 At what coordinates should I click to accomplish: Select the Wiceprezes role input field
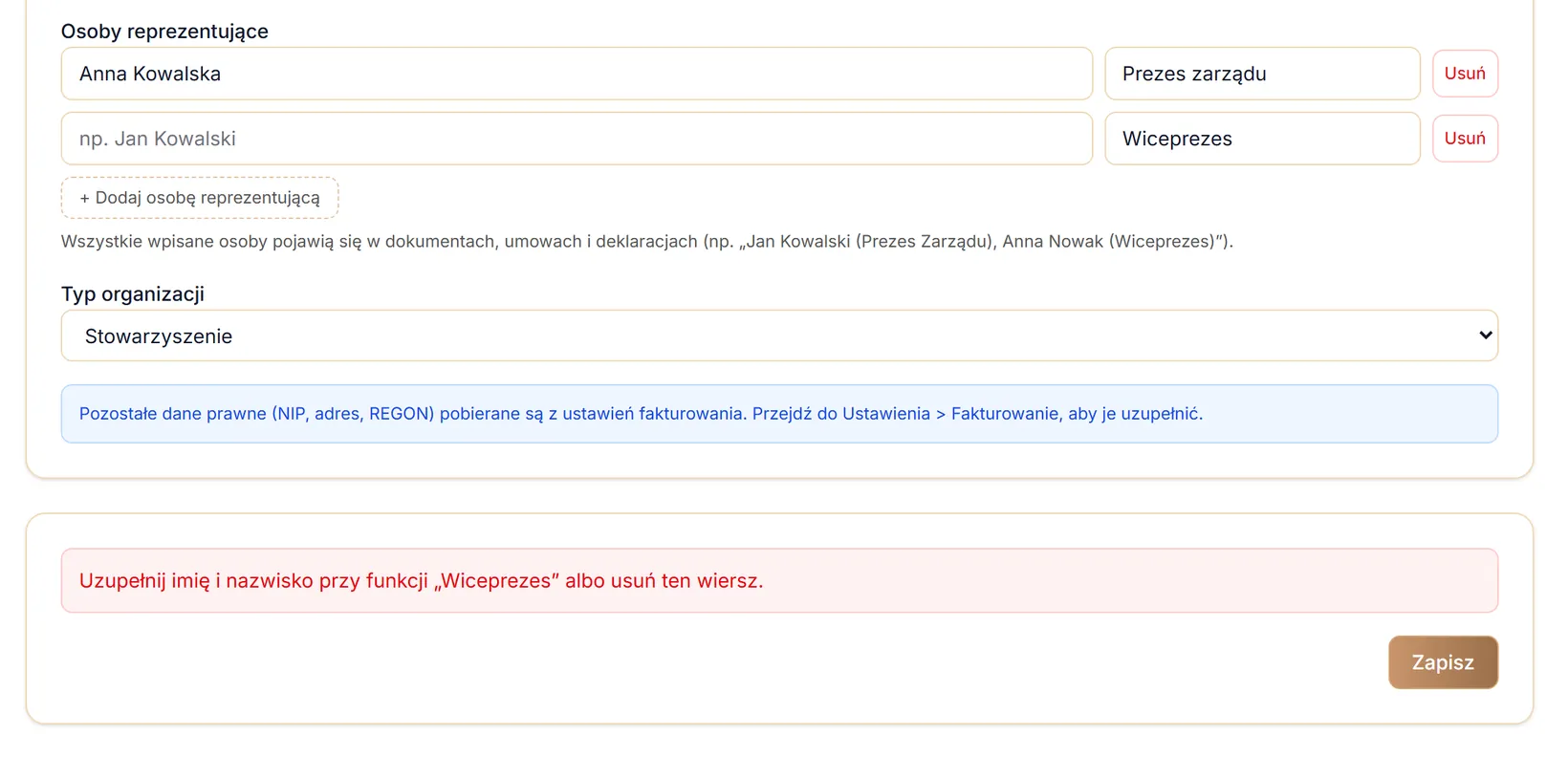click(1262, 139)
